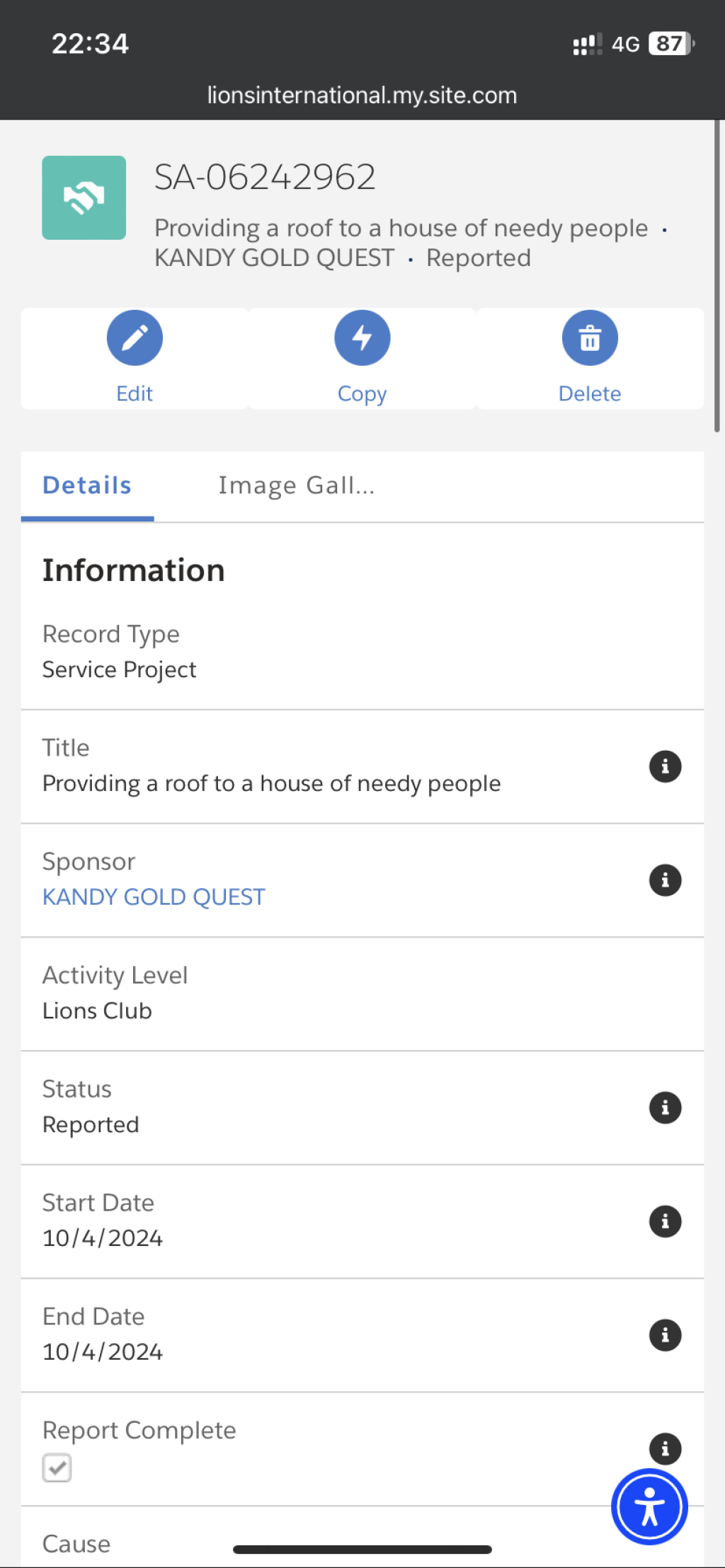Show info for Report Complete field
Viewport: 725px width, 1568px height.
665,1448
